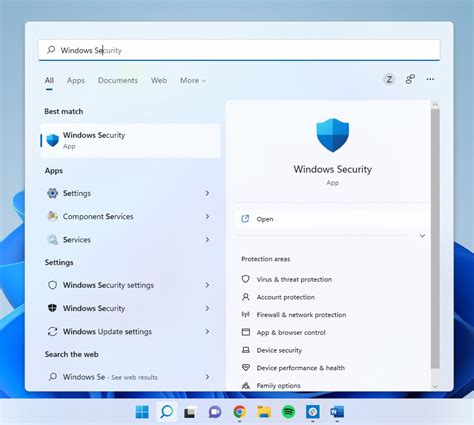
Task: Click the shield icon of Best match result
Action: pos(53,140)
